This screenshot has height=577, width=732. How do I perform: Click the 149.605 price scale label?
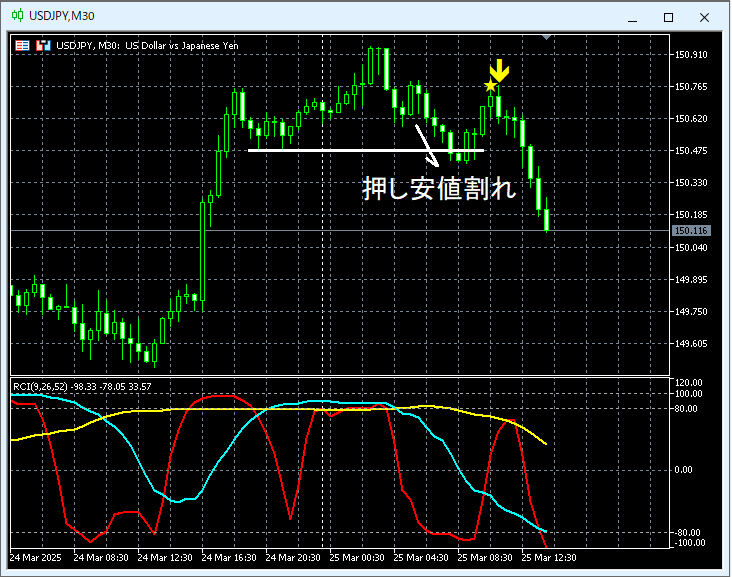coord(691,344)
